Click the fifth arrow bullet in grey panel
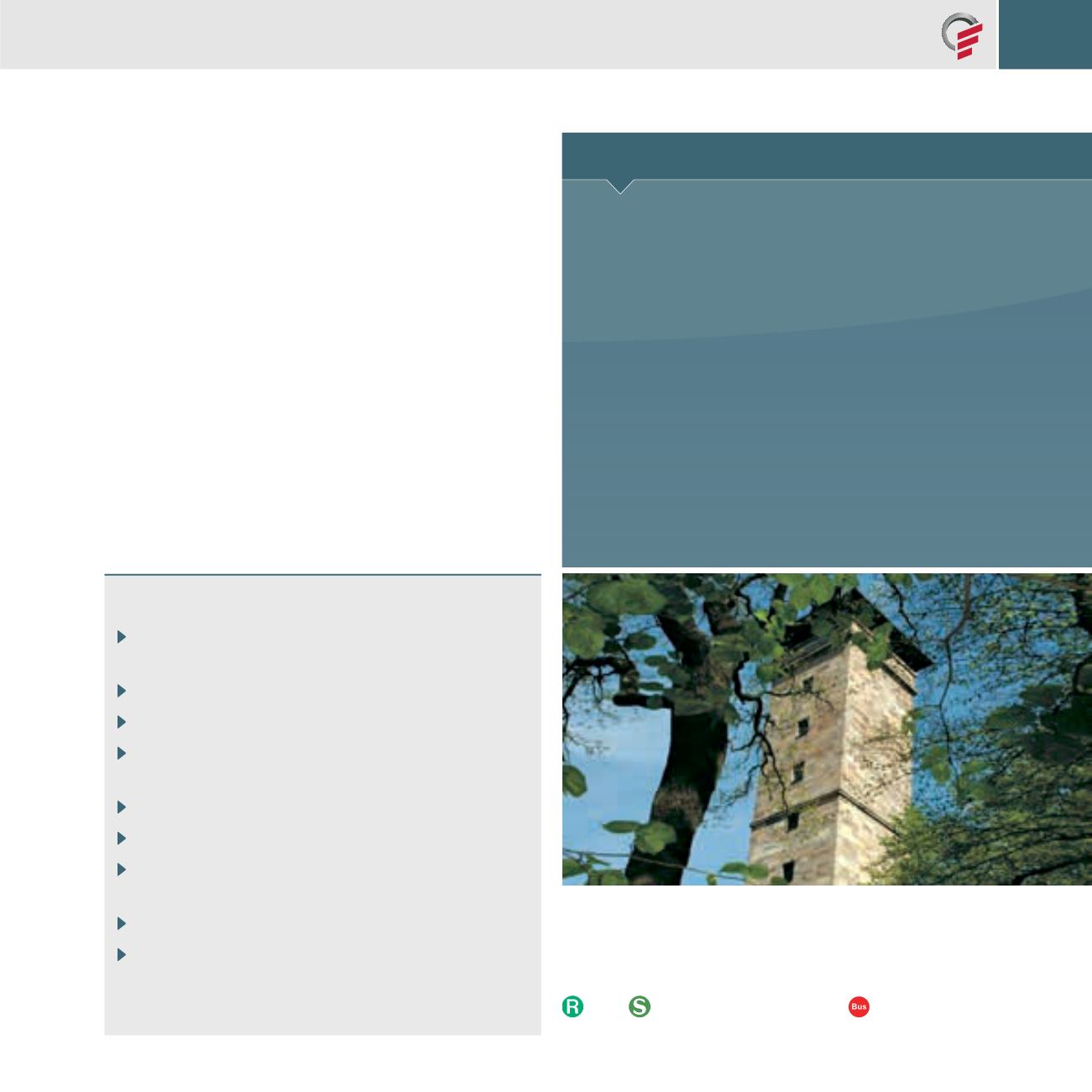This screenshot has height=1092, width=1092. pos(121,807)
